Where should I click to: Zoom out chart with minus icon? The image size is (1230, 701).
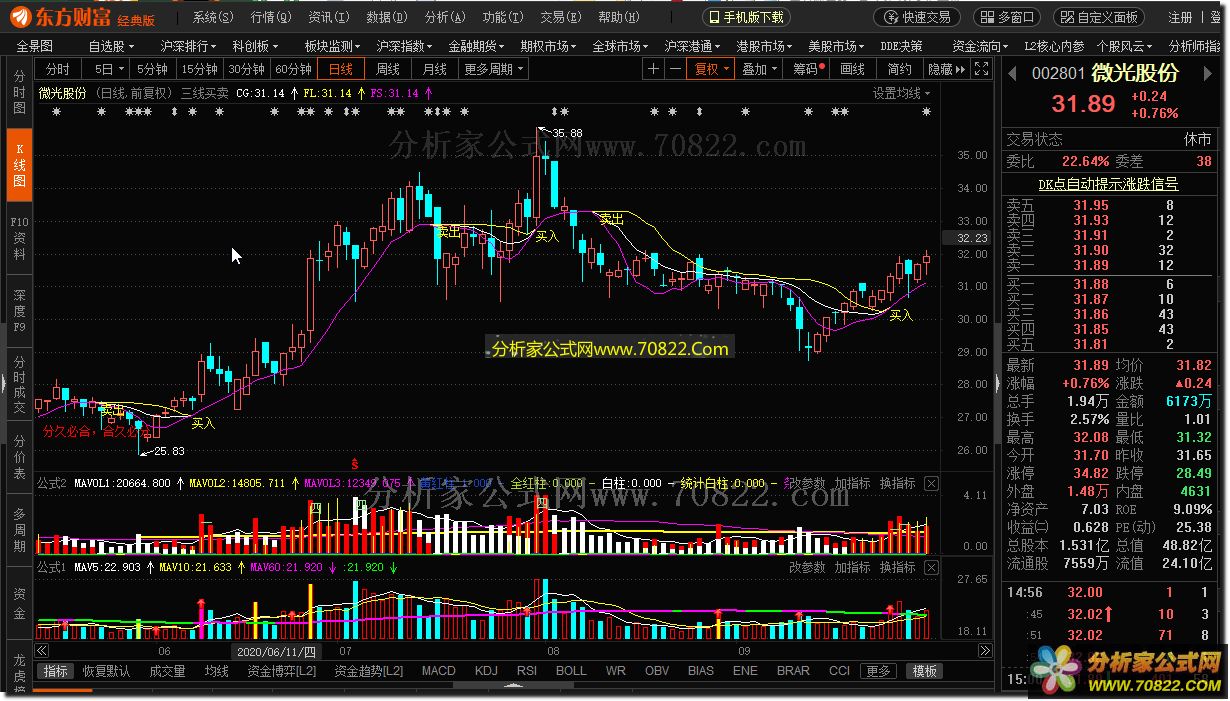click(675, 69)
